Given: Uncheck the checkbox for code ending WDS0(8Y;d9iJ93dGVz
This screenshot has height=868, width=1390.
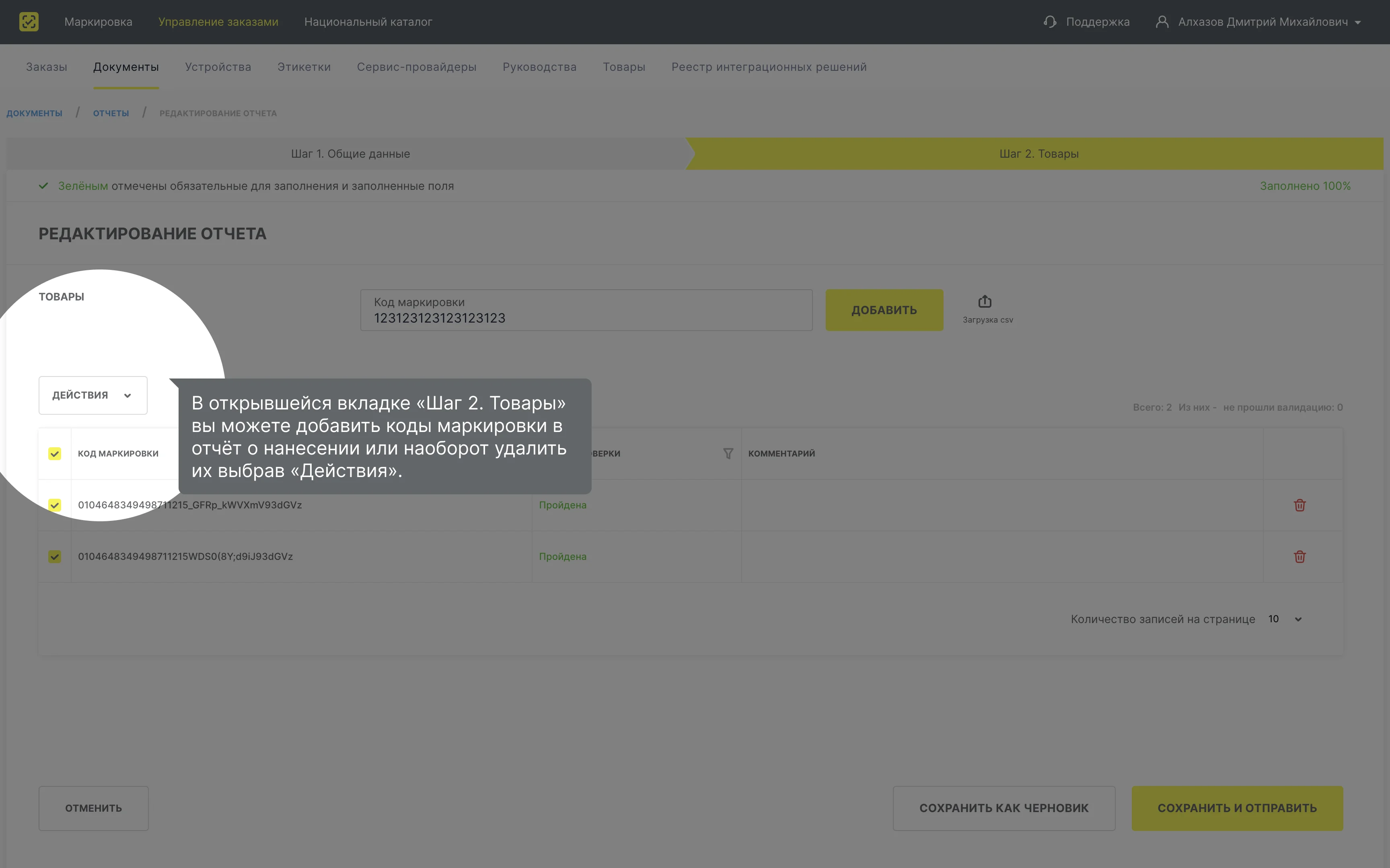Looking at the screenshot, I should tap(55, 557).
